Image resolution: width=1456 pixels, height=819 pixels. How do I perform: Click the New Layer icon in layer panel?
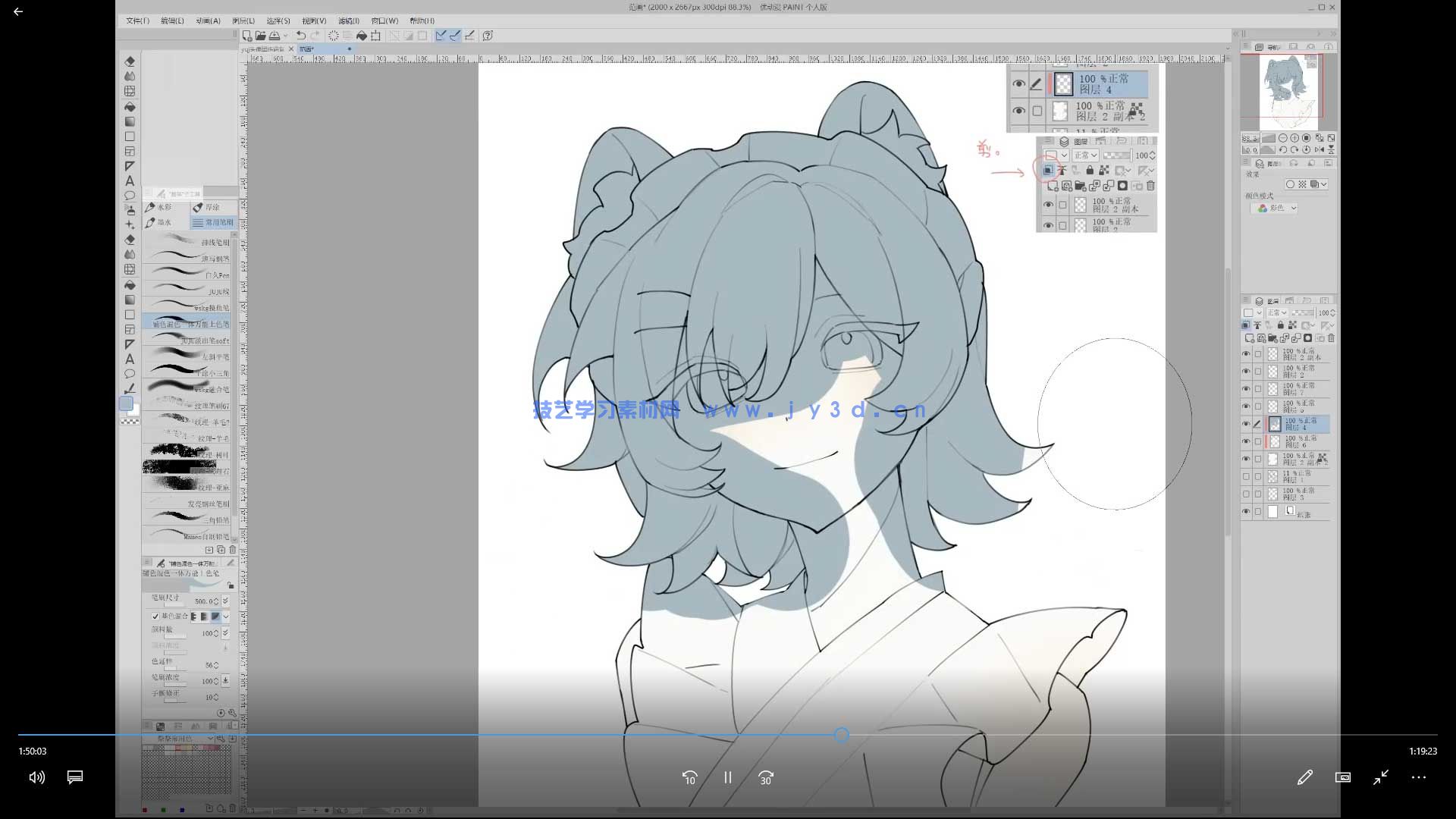(x=1249, y=339)
